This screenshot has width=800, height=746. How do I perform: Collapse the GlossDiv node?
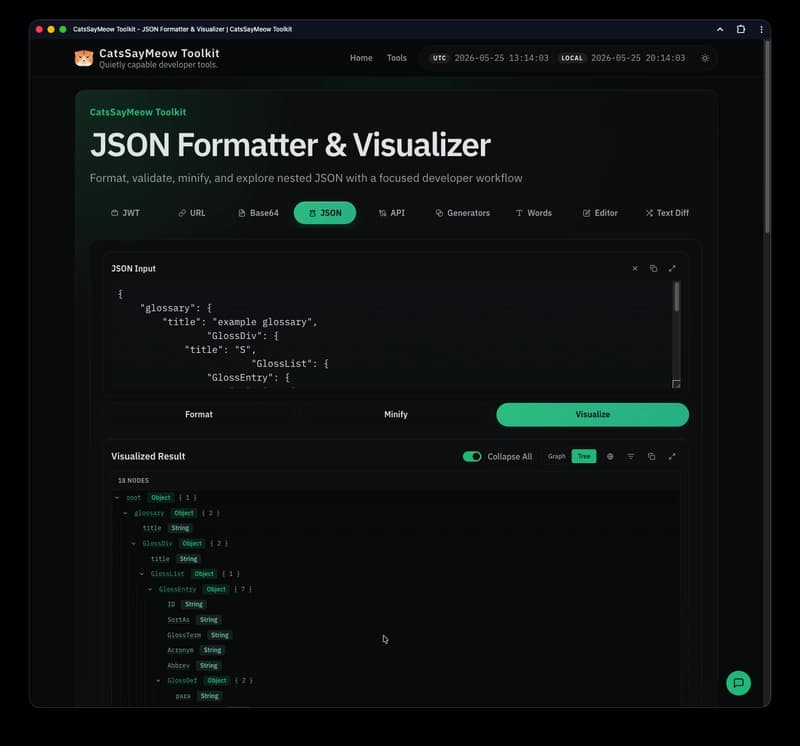pyautogui.click(x=134, y=543)
